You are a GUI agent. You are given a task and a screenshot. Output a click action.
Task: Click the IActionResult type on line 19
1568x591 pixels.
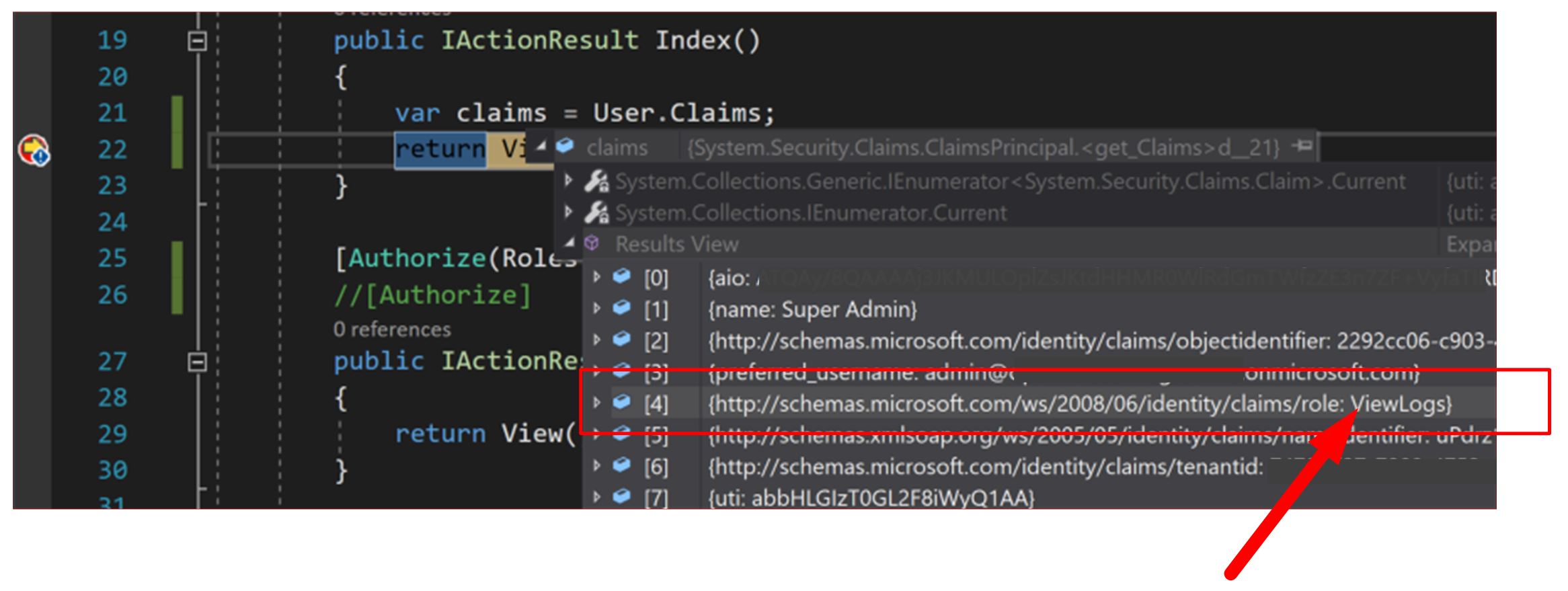pyautogui.click(x=540, y=40)
